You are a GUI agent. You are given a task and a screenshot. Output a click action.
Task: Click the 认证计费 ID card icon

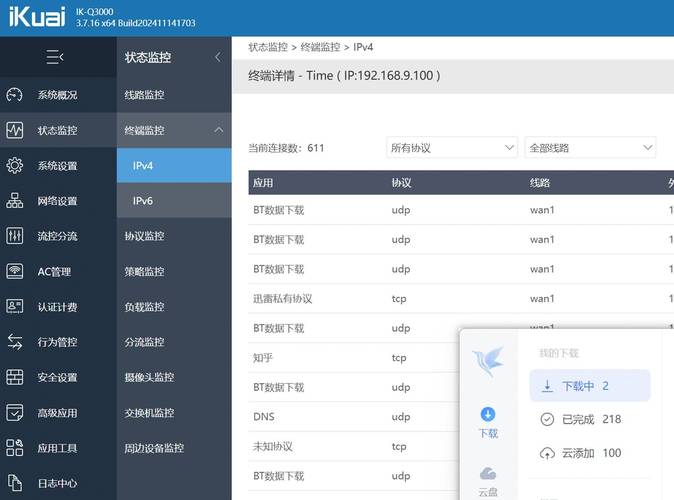tap(15, 307)
